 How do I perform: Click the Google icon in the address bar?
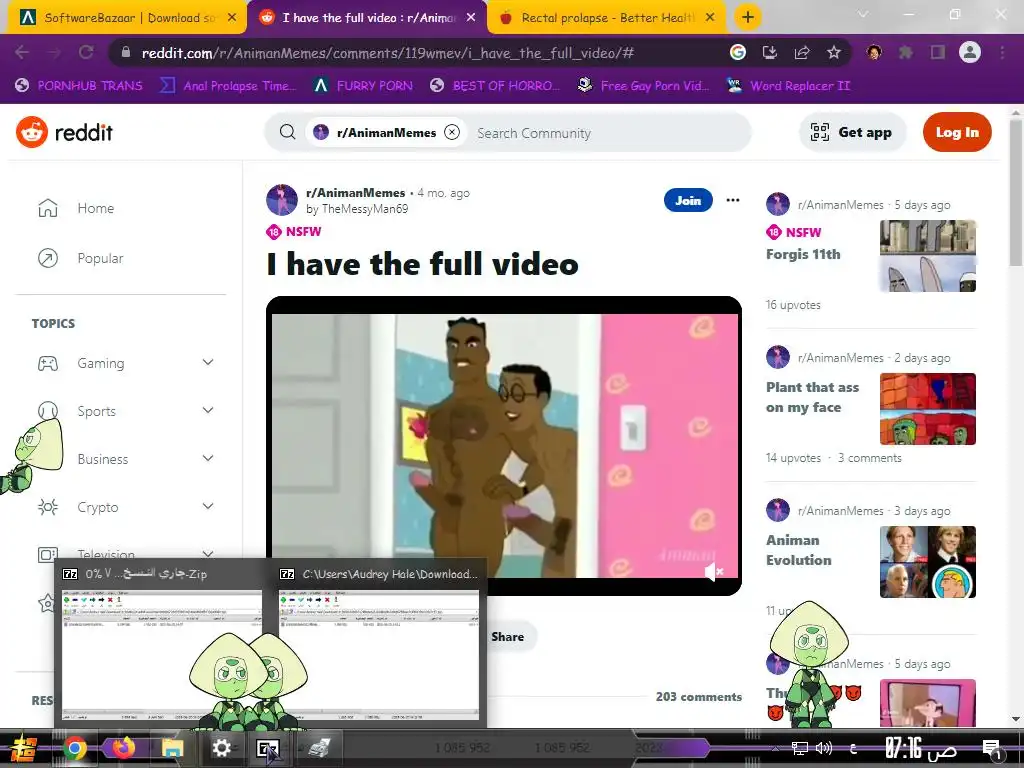737,52
